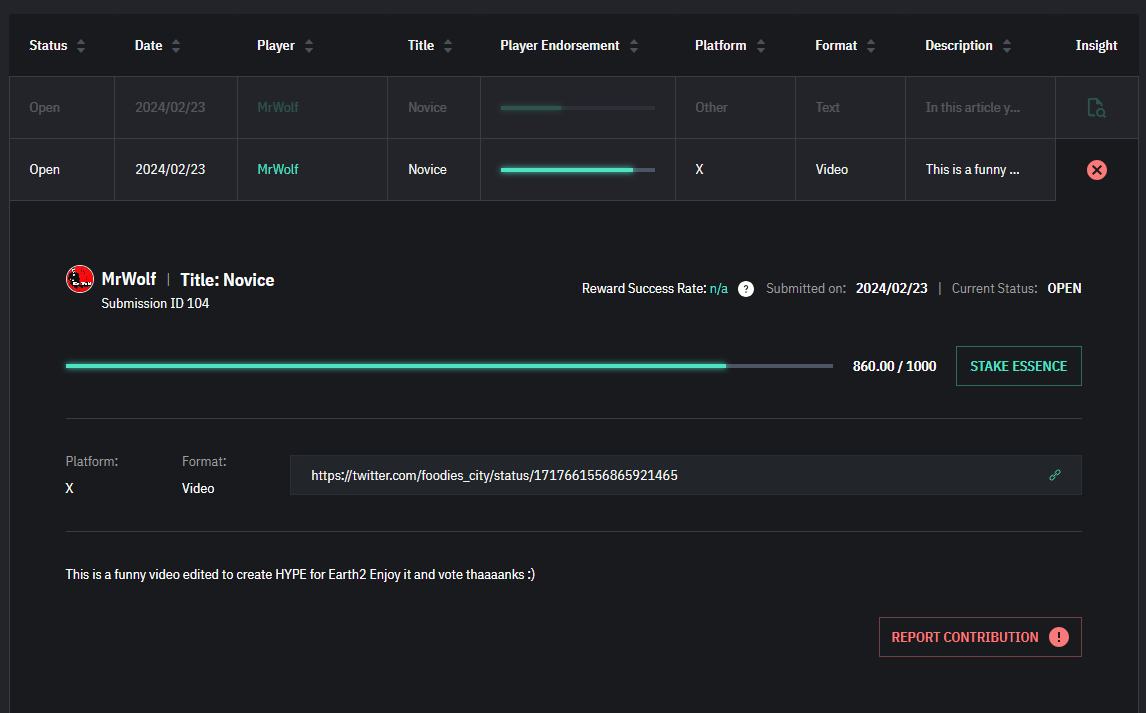Open MrWolf player link in second row

coord(278,170)
